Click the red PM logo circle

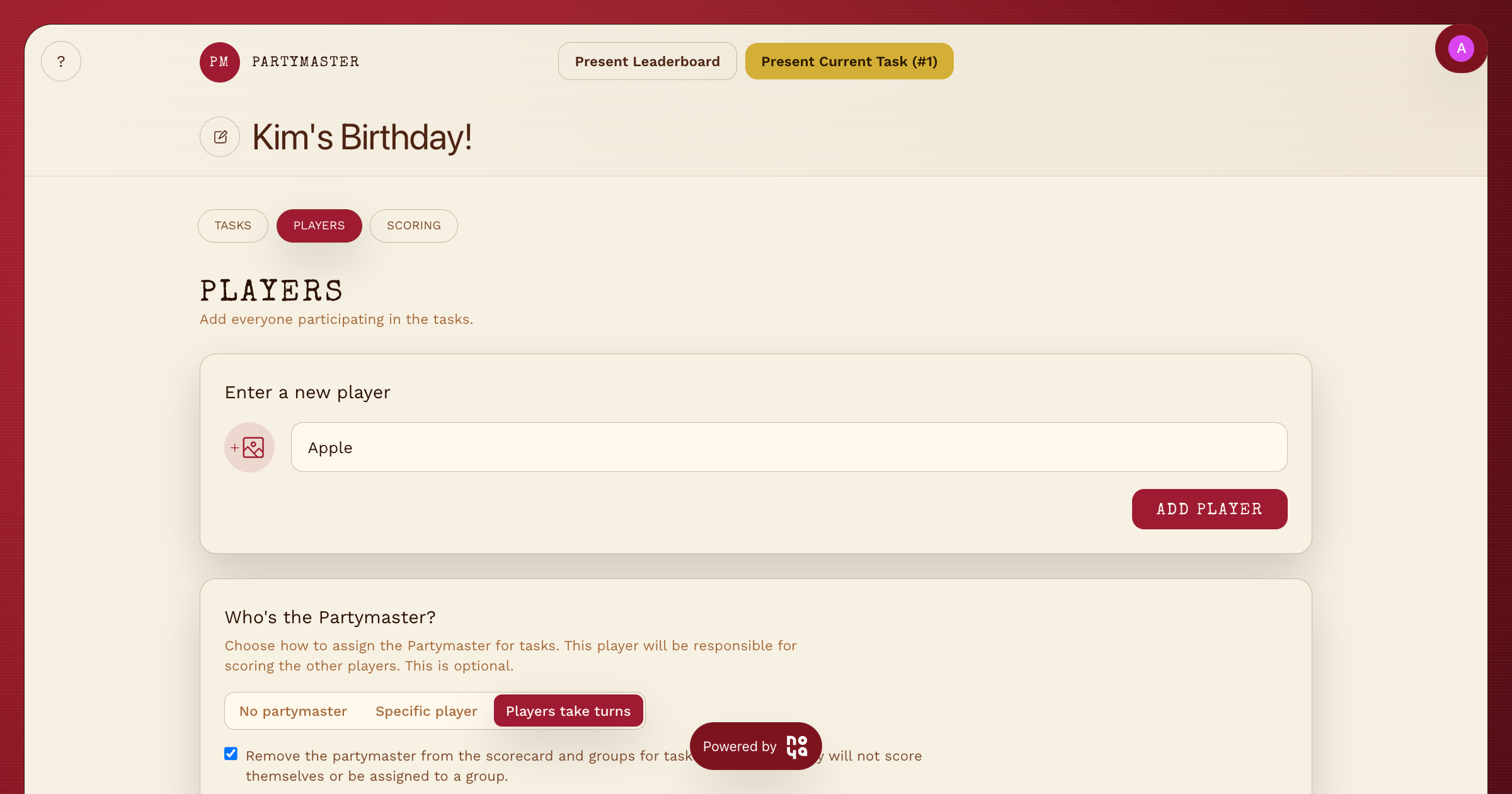tap(219, 62)
